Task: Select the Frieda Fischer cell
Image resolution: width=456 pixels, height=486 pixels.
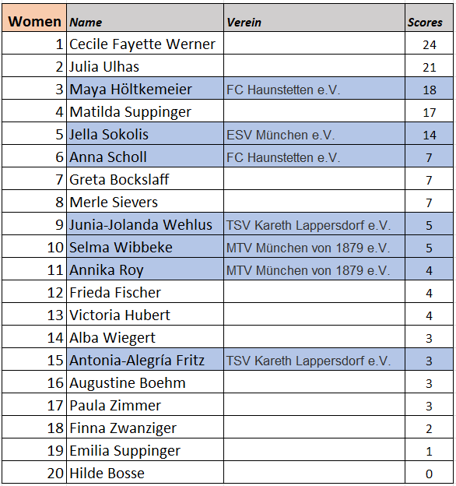Action: point(145,292)
